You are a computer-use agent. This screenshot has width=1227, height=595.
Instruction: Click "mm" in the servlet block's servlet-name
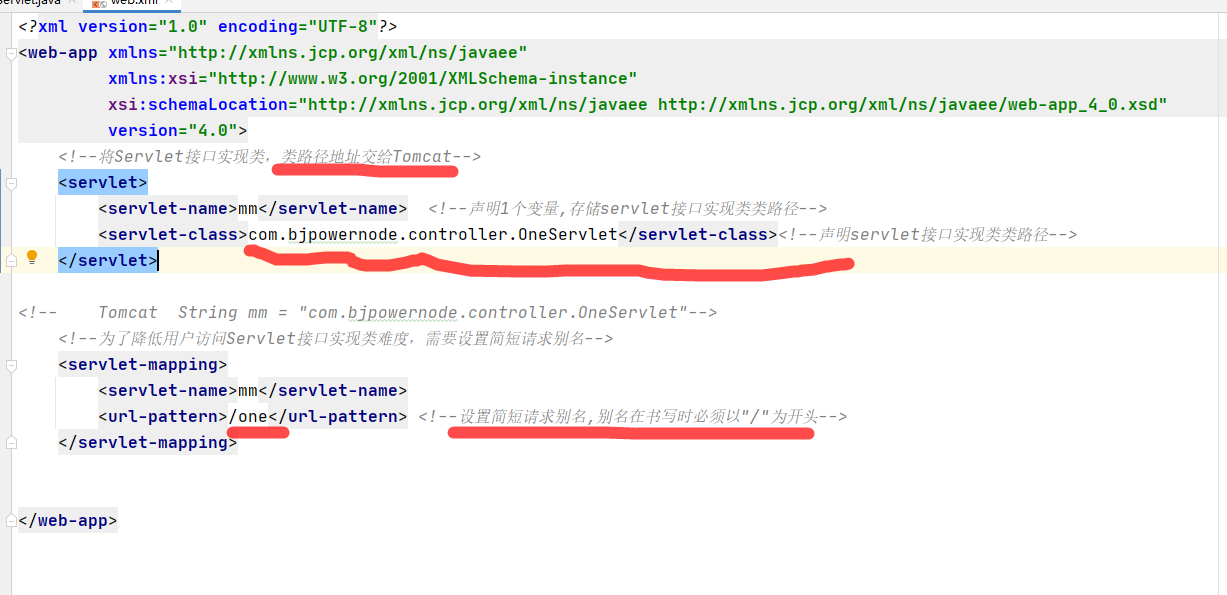pyautogui.click(x=248, y=208)
